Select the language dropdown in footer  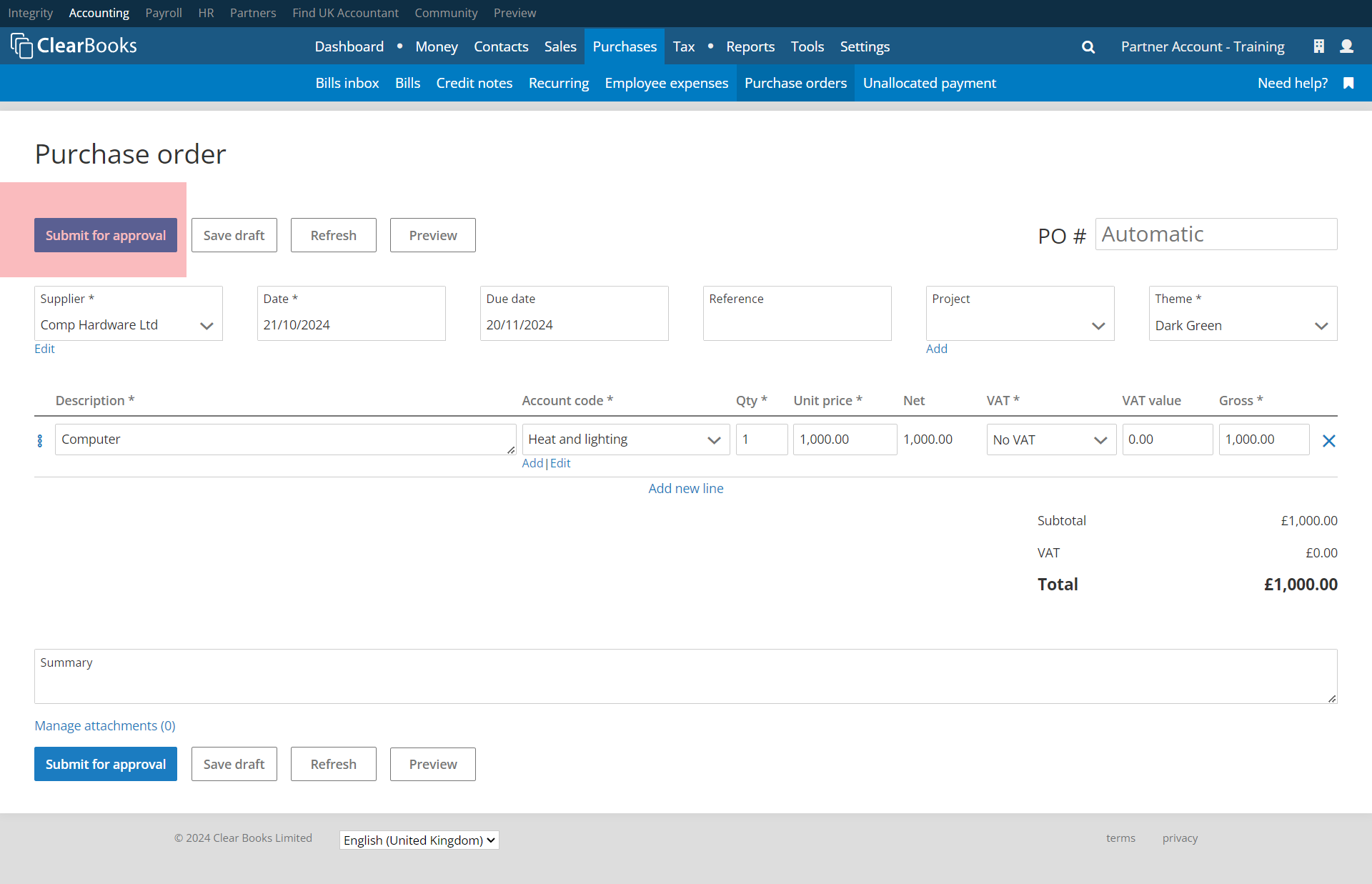point(419,840)
